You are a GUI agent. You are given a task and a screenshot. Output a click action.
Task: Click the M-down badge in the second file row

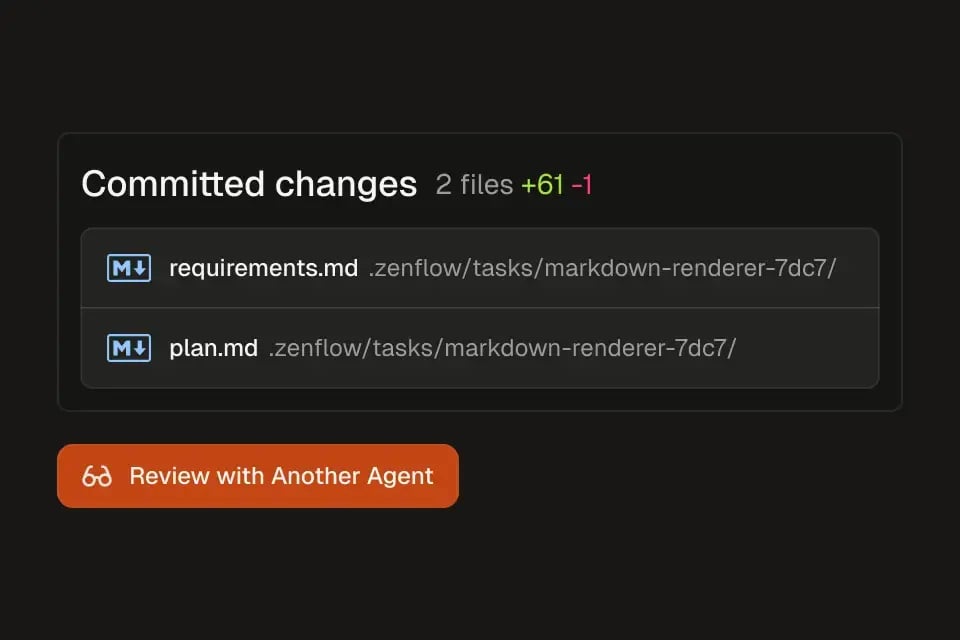pyautogui.click(x=128, y=347)
